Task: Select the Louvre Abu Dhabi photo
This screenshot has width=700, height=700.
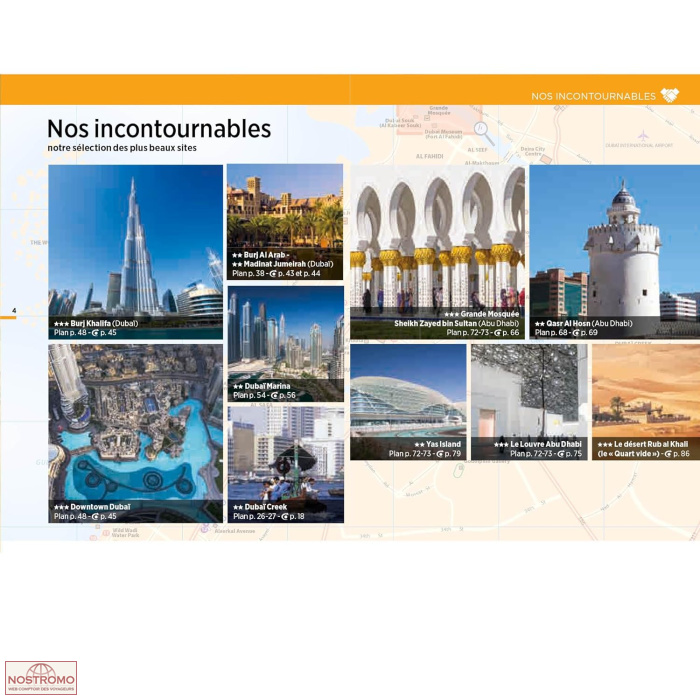Action: coord(529,402)
